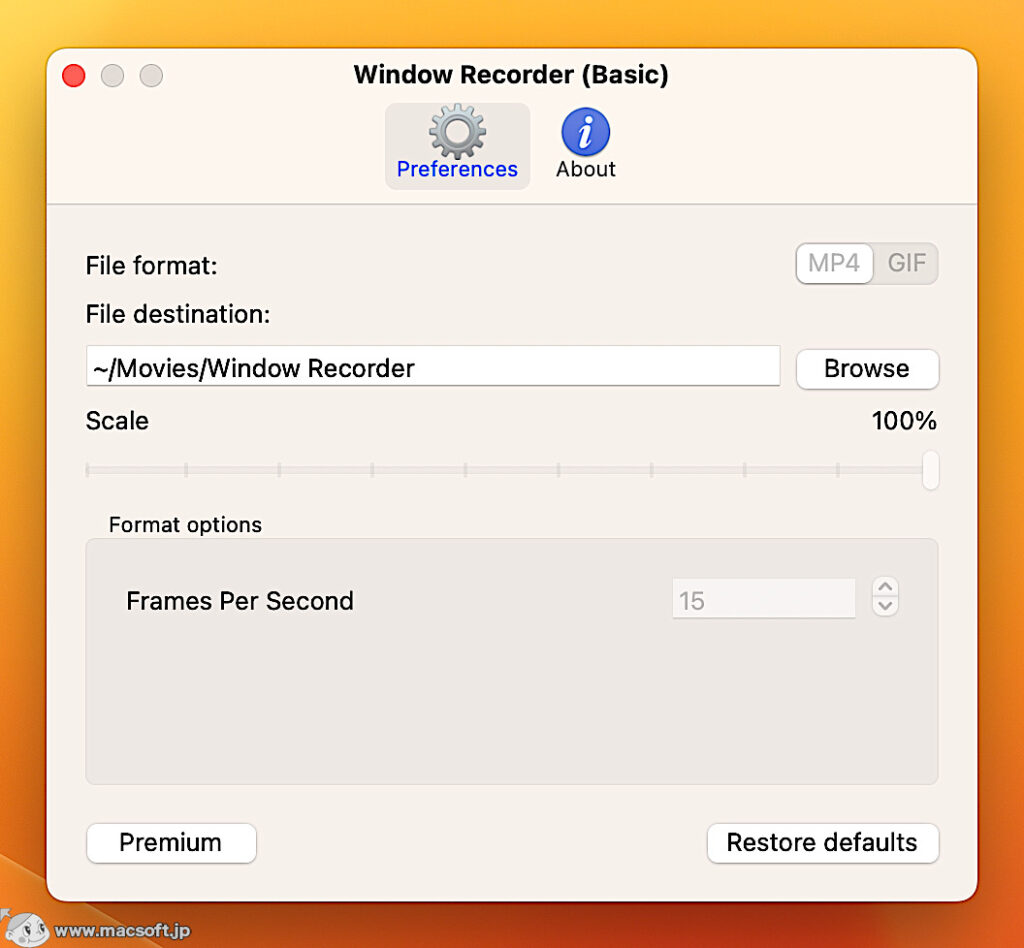Switch to the About tab
The width and height of the screenshot is (1024, 948).
tap(585, 140)
